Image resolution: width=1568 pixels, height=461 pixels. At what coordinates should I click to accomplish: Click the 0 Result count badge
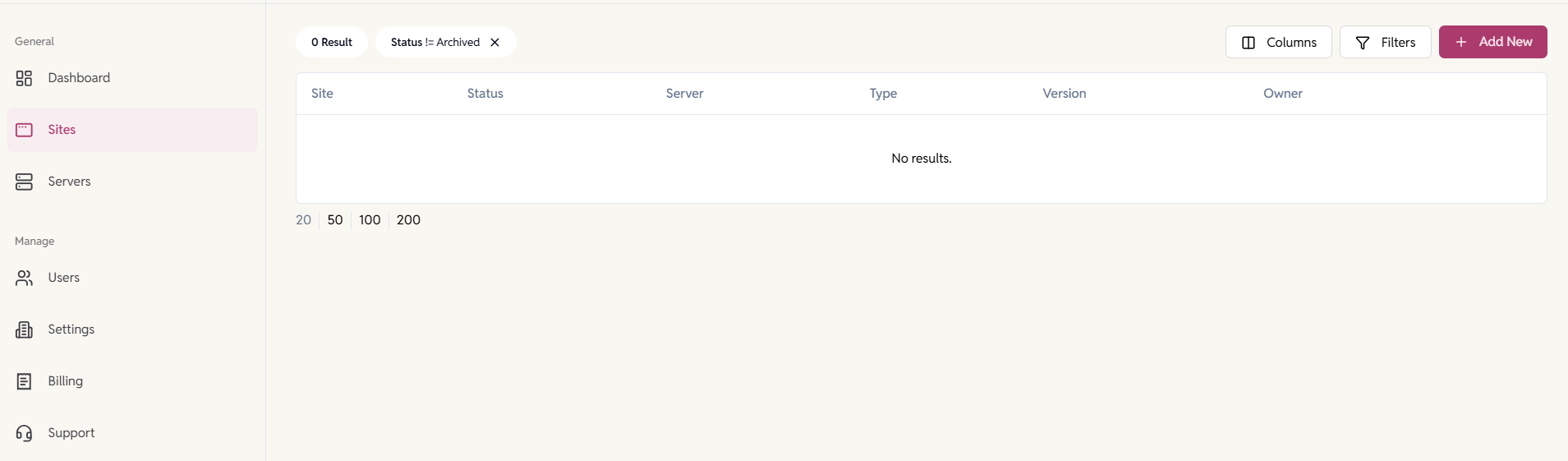point(332,43)
